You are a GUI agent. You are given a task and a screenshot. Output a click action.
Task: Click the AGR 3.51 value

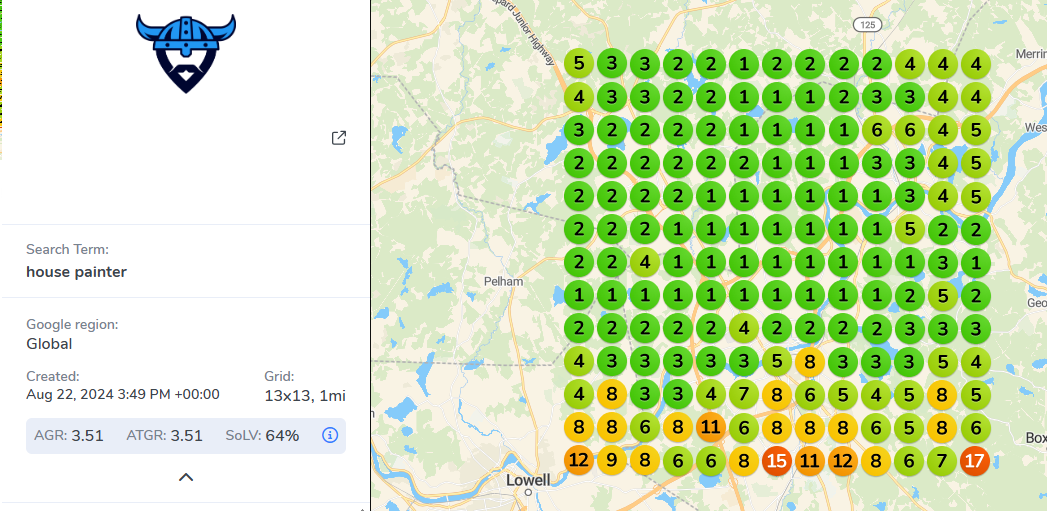click(x=87, y=435)
